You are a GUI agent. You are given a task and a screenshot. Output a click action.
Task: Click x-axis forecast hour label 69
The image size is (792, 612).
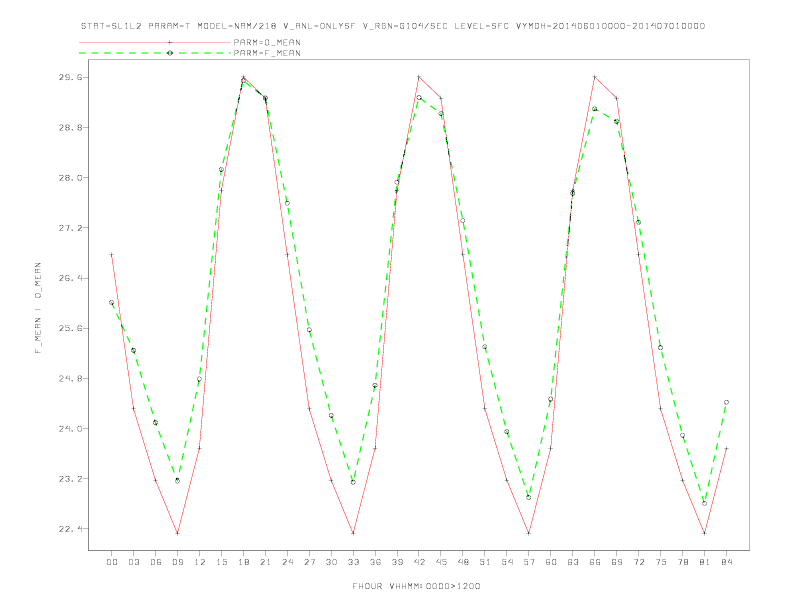coord(617,562)
